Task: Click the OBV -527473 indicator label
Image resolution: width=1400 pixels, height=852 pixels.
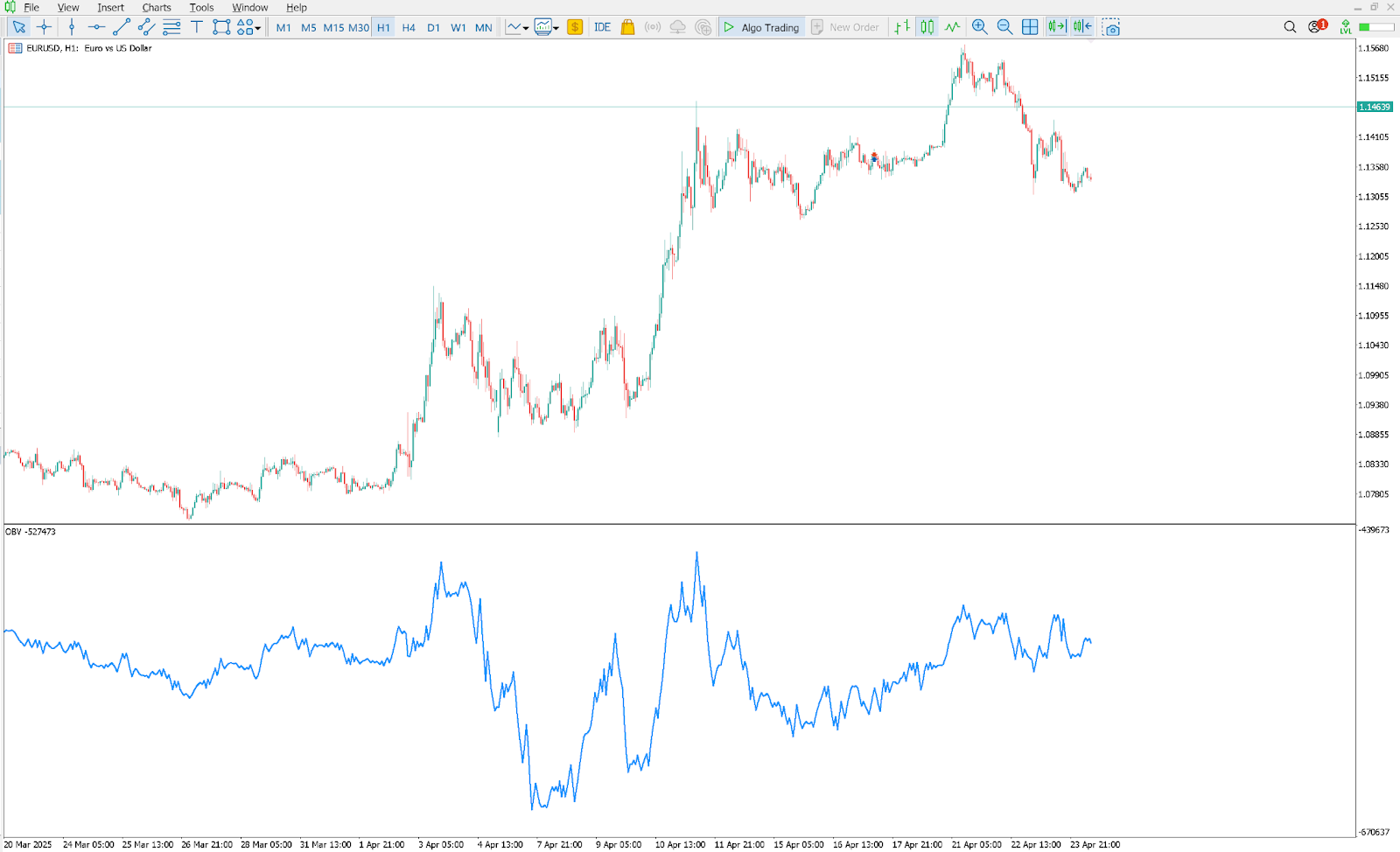Action: (x=31, y=532)
